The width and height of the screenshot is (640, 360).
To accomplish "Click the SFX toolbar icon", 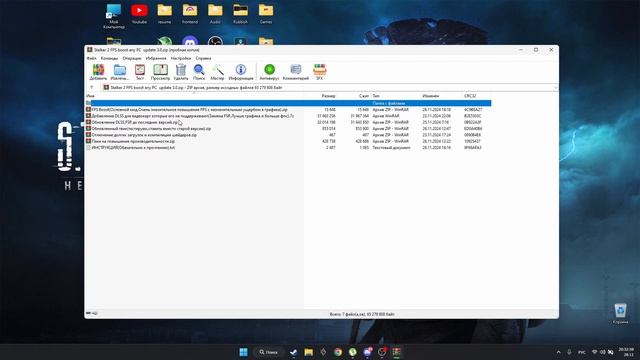I will coord(320,72).
